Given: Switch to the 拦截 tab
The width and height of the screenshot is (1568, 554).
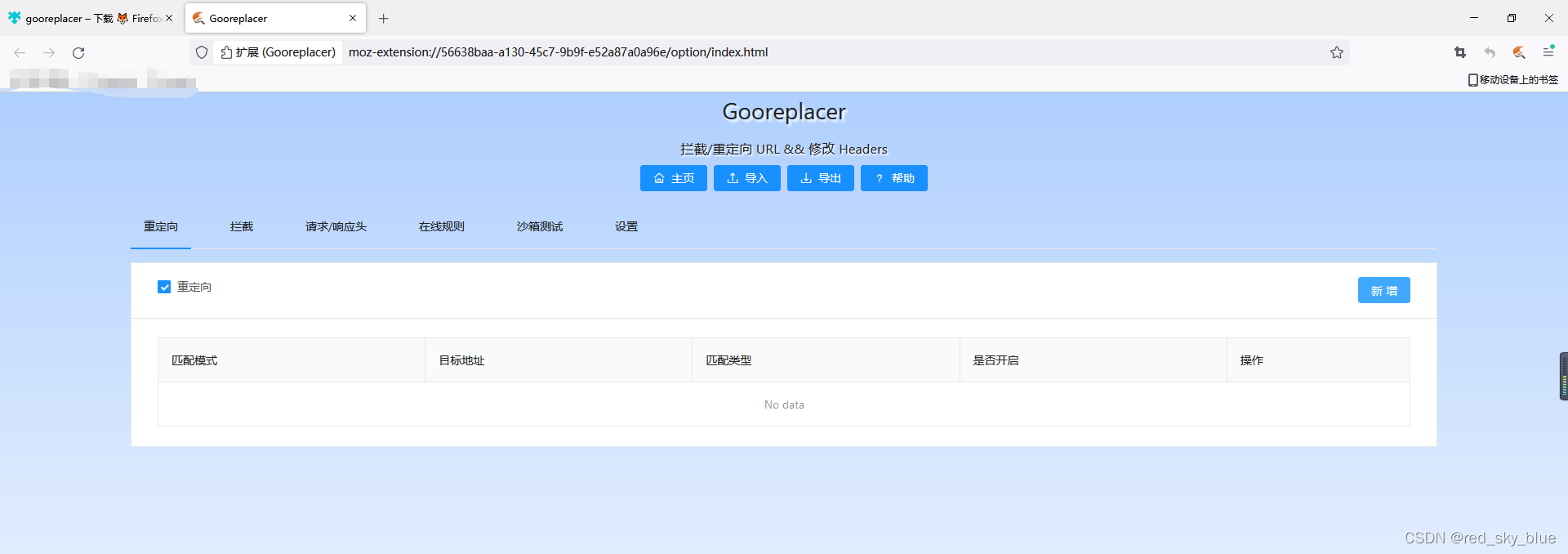Looking at the screenshot, I should pyautogui.click(x=242, y=226).
